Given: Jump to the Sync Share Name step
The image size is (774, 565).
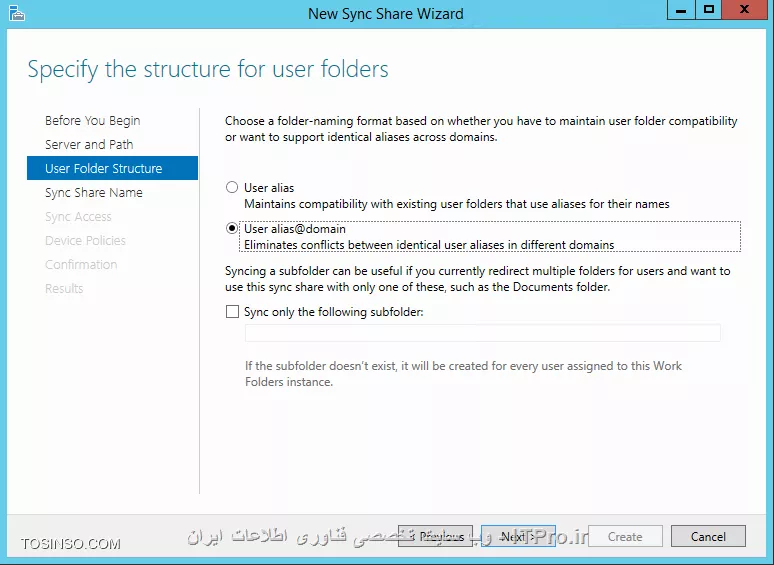Looking at the screenshot, I should coord(94,192).
